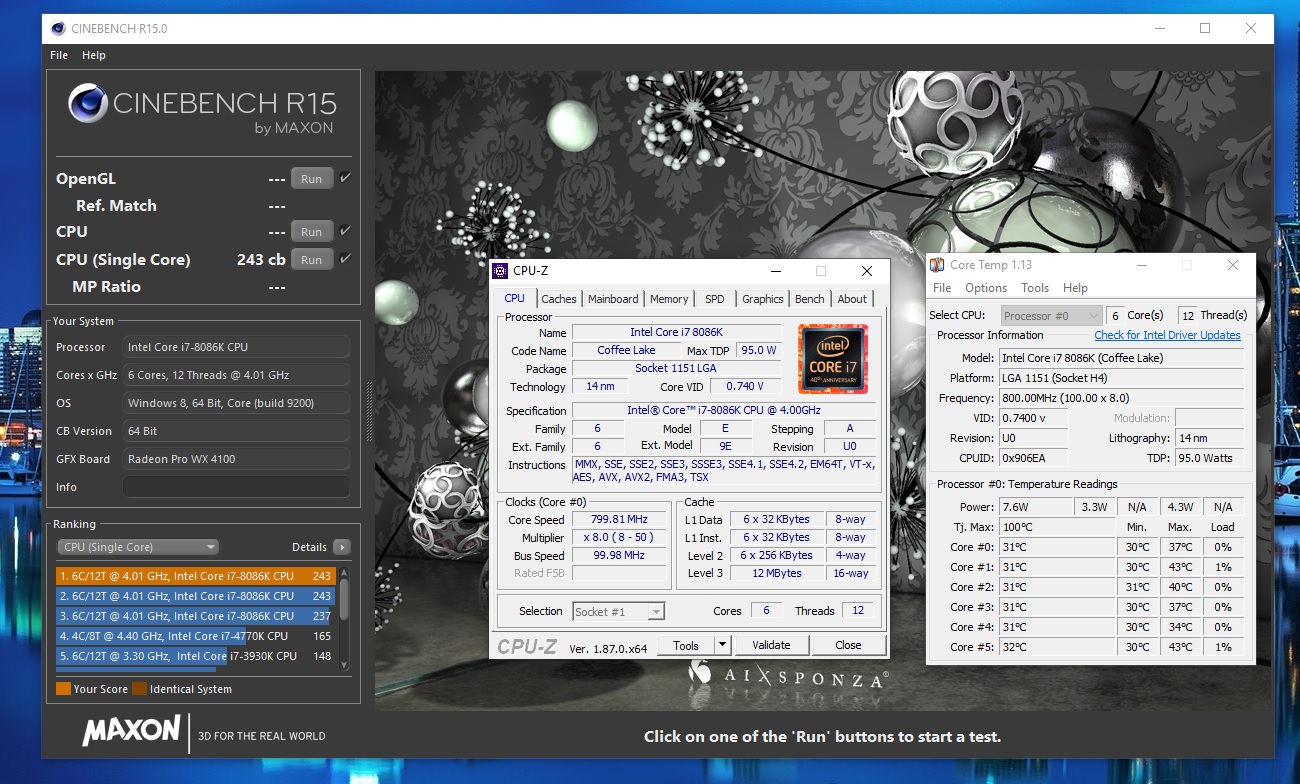Screen dimensions: 1300x784
Task: Click the Cinebench R15 title bar icon
Action: coord(58,28)
